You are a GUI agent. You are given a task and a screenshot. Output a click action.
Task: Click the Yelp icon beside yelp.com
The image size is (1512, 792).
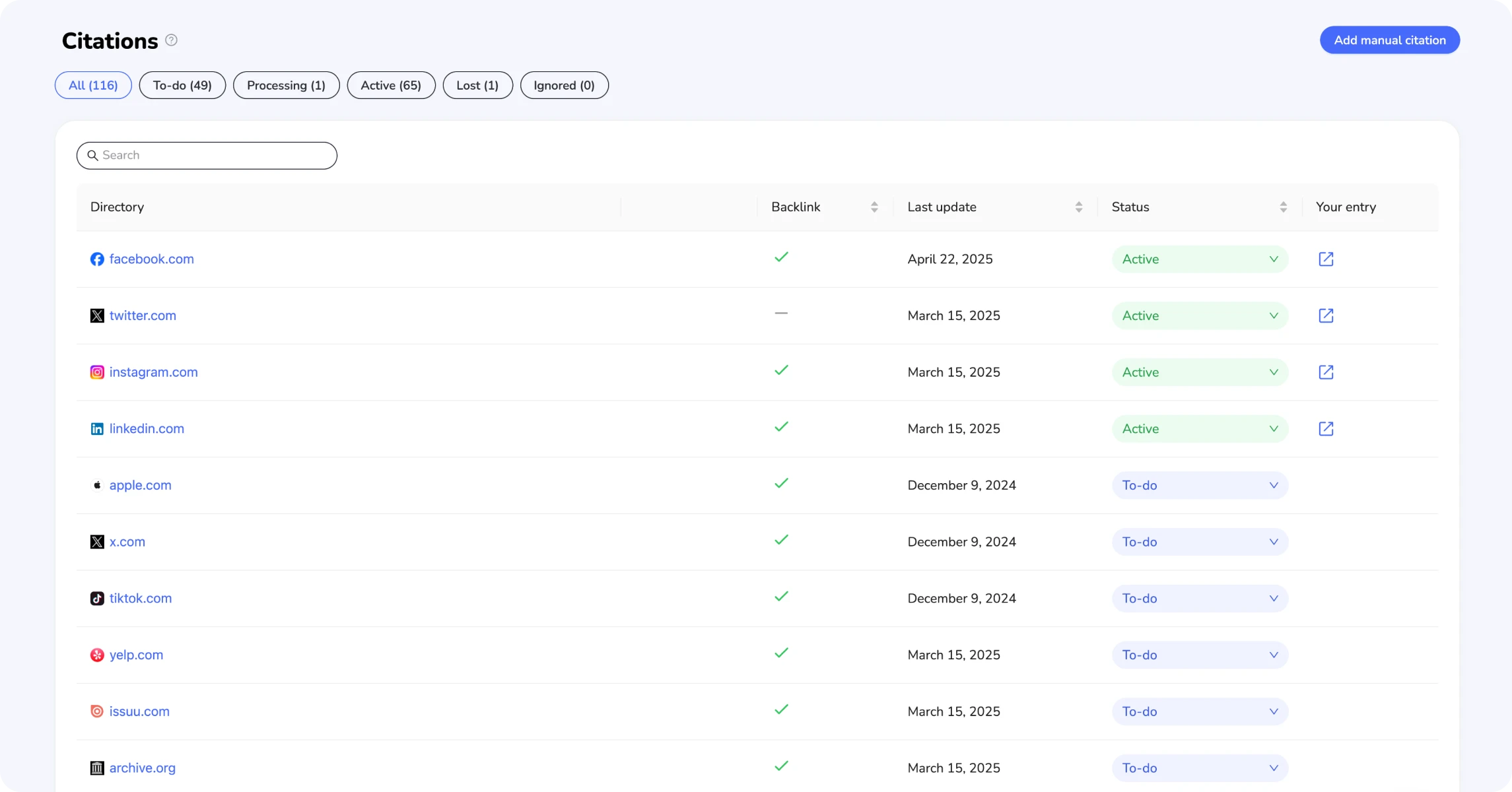pos(97,655)
